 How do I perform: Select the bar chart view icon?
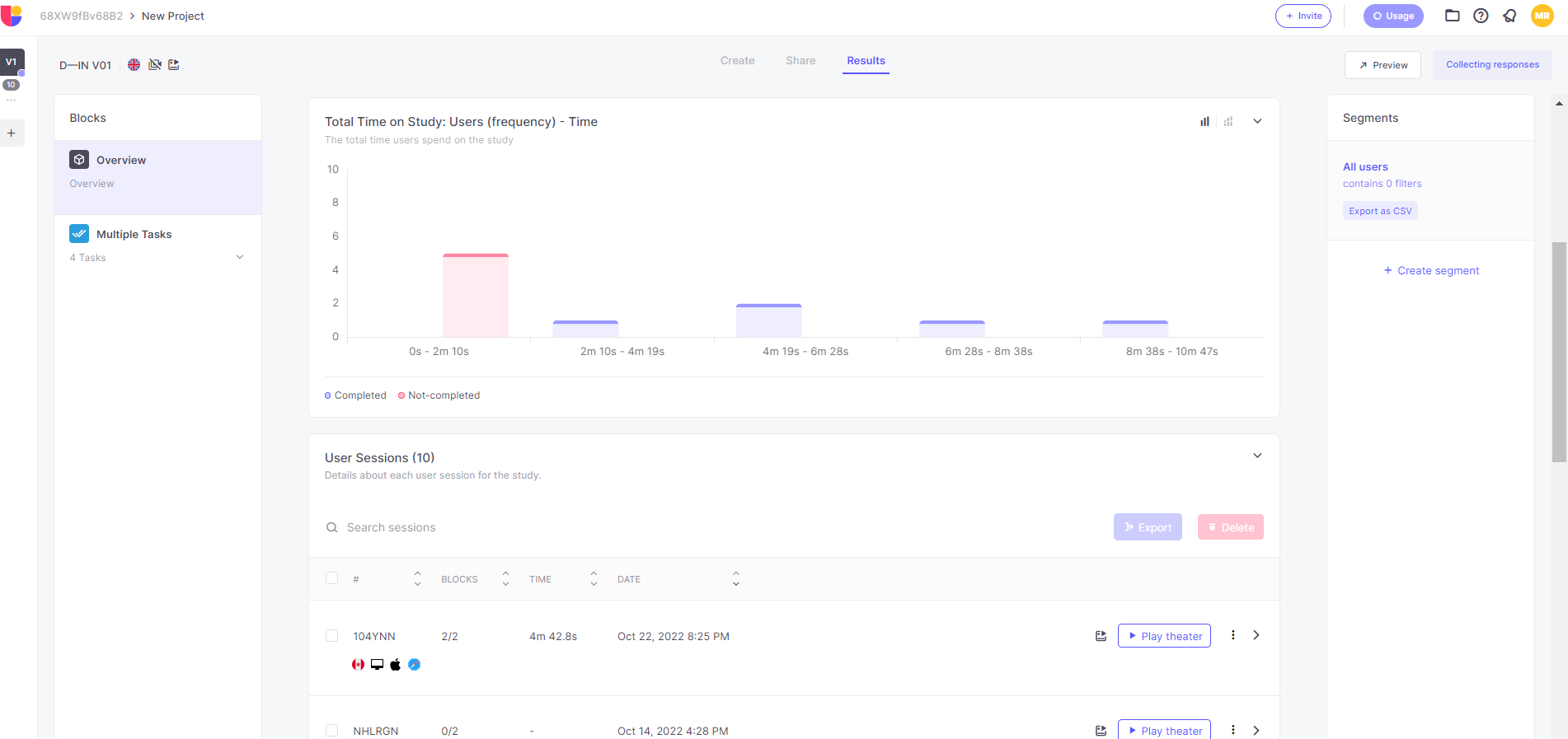pyautogui.click(x=1204, y=122)
